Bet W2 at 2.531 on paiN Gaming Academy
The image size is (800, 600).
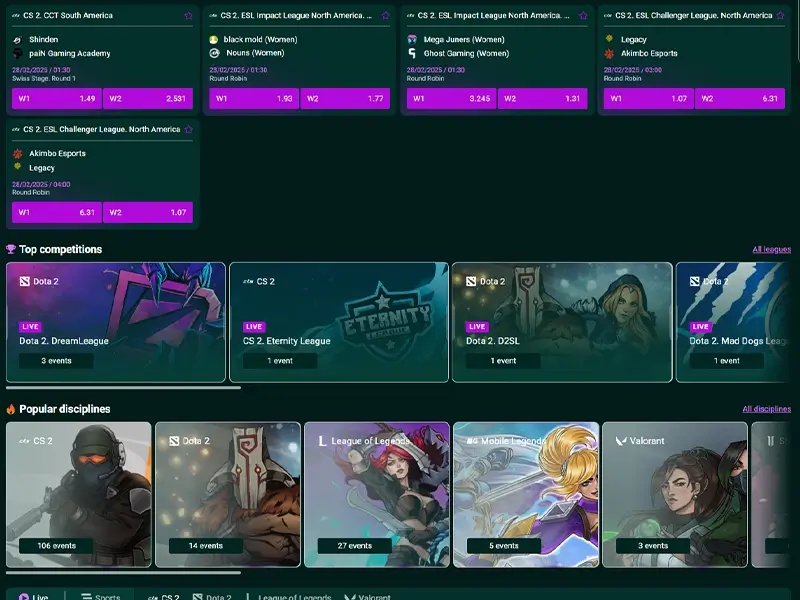click(148, 98)
